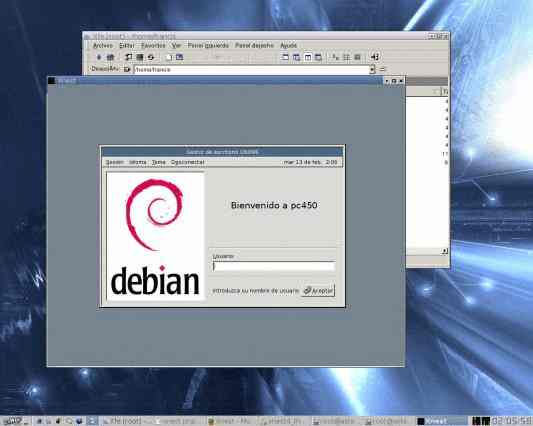
Task: Click the new folder icon in Xfe toolbar
Action: 179,57
